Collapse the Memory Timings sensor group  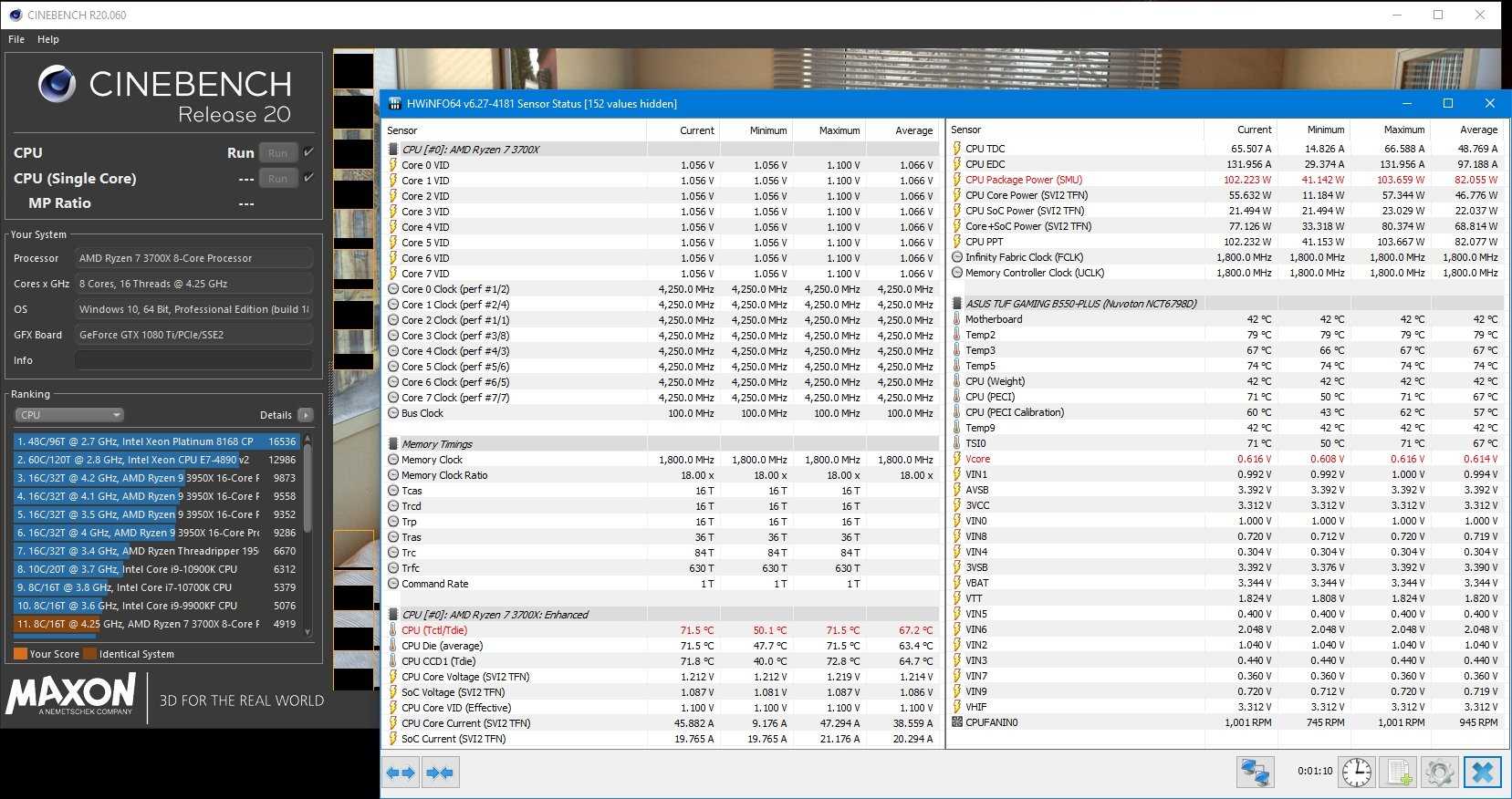coord(436,444)
